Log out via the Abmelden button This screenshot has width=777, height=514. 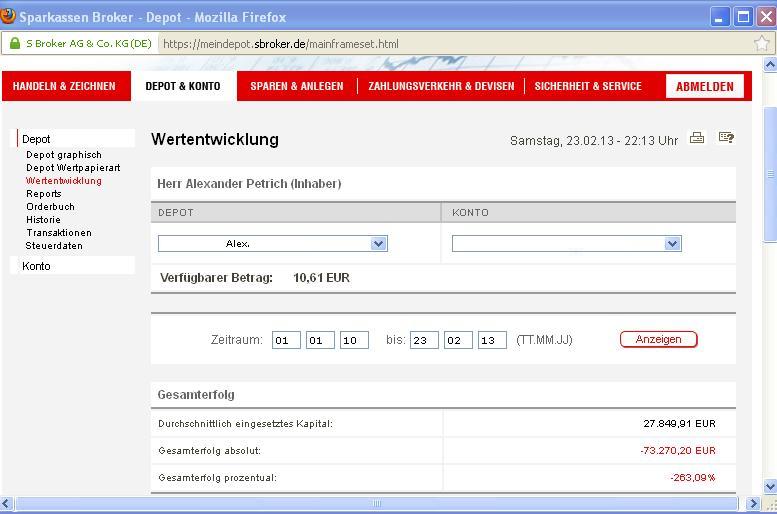704,86
